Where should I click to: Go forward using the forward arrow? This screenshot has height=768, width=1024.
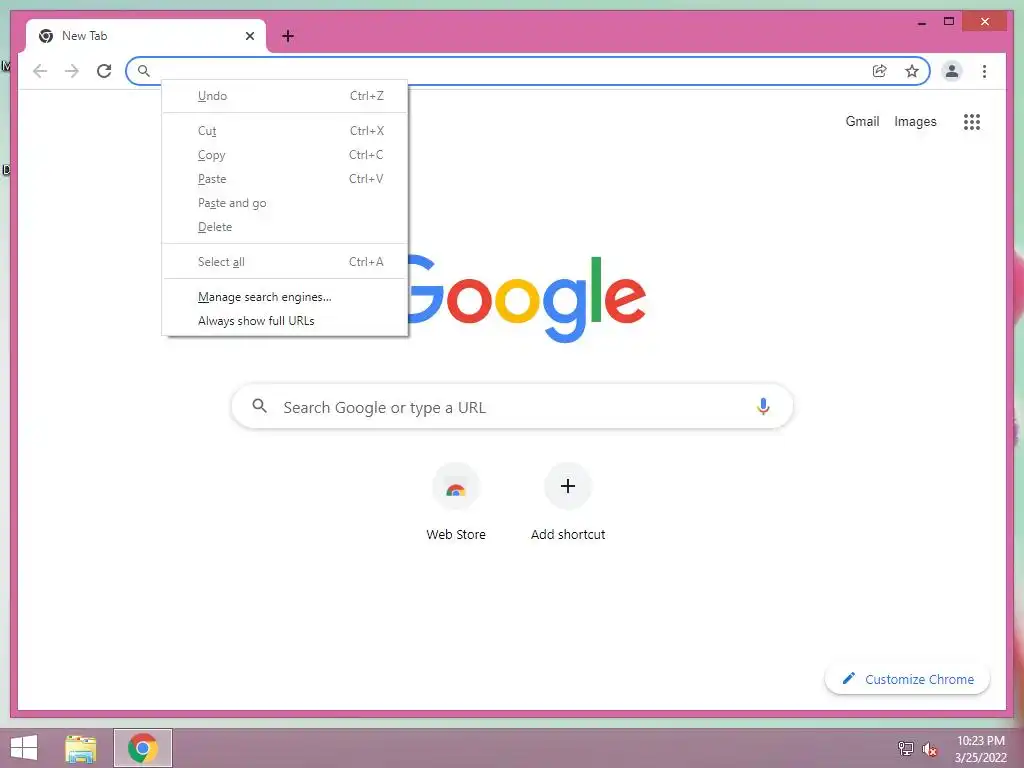pyautogui.click(x=72, y=71)
